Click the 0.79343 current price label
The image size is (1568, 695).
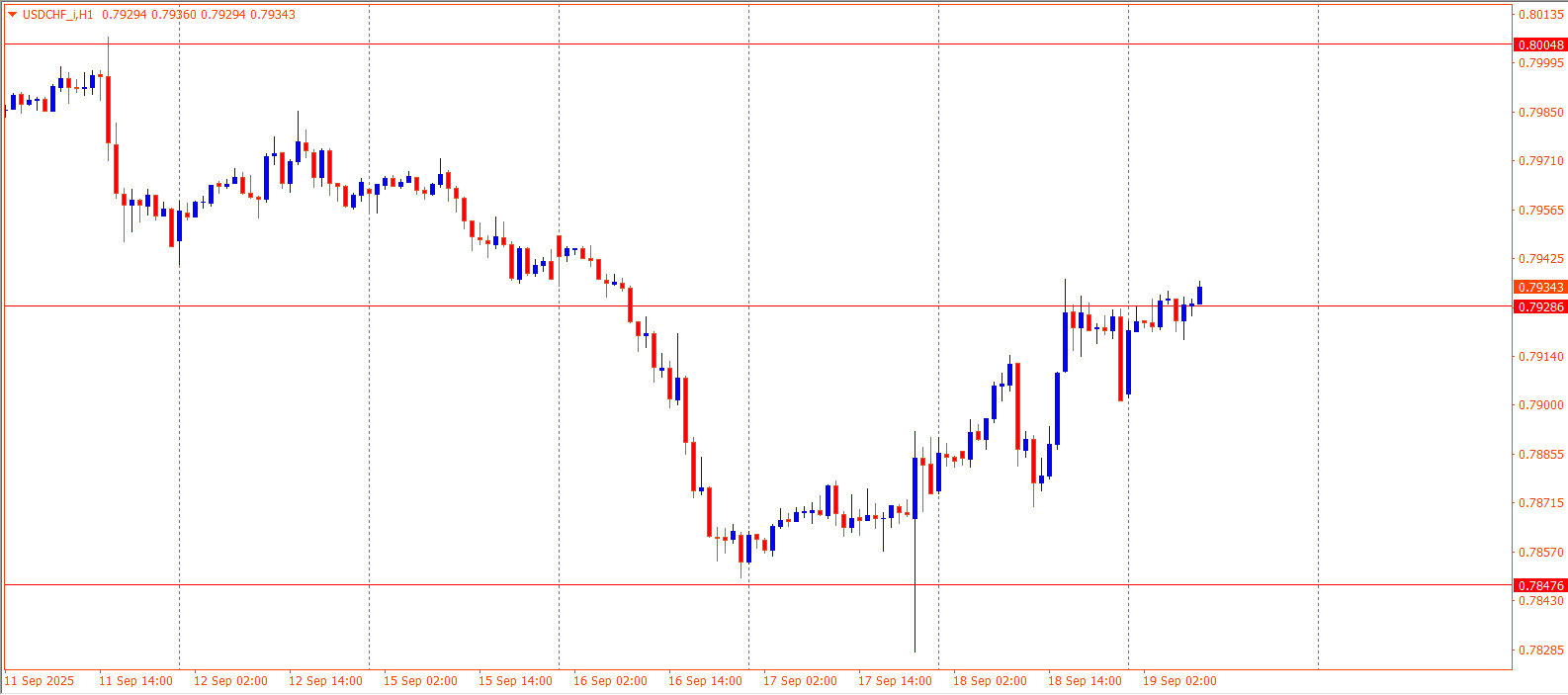tap(1540, 288)
